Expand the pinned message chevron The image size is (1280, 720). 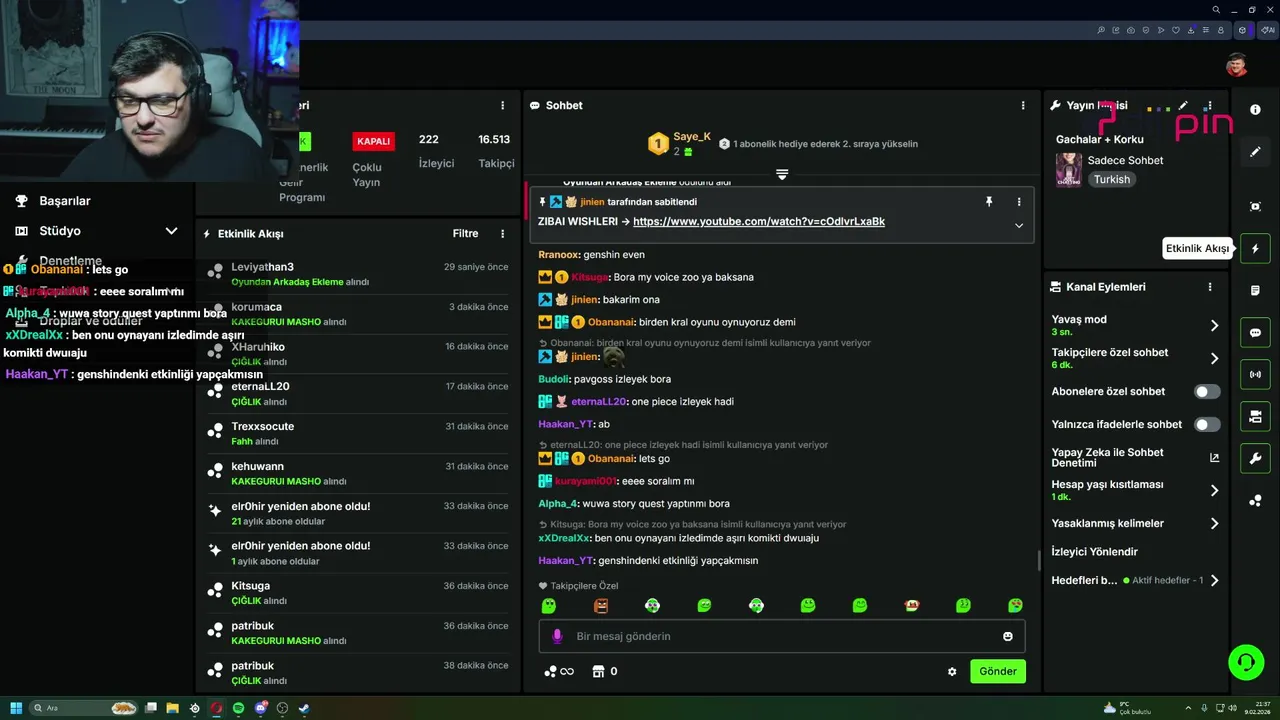pyautogui.click(x=1019, y=225)
